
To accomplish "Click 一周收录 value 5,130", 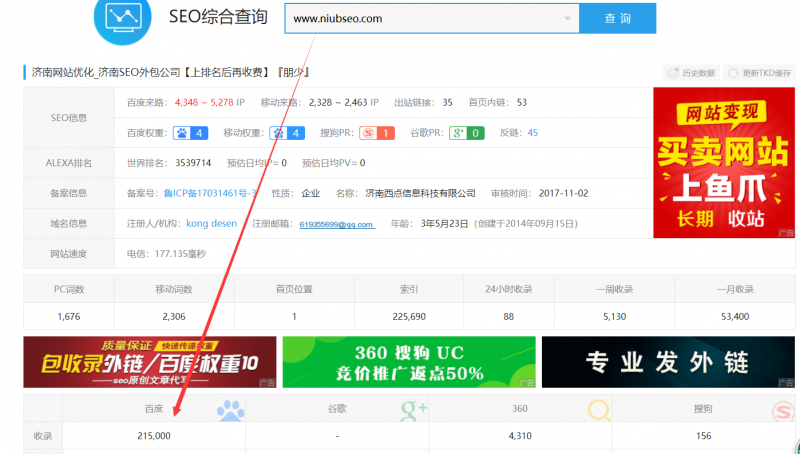I will 614,317.
